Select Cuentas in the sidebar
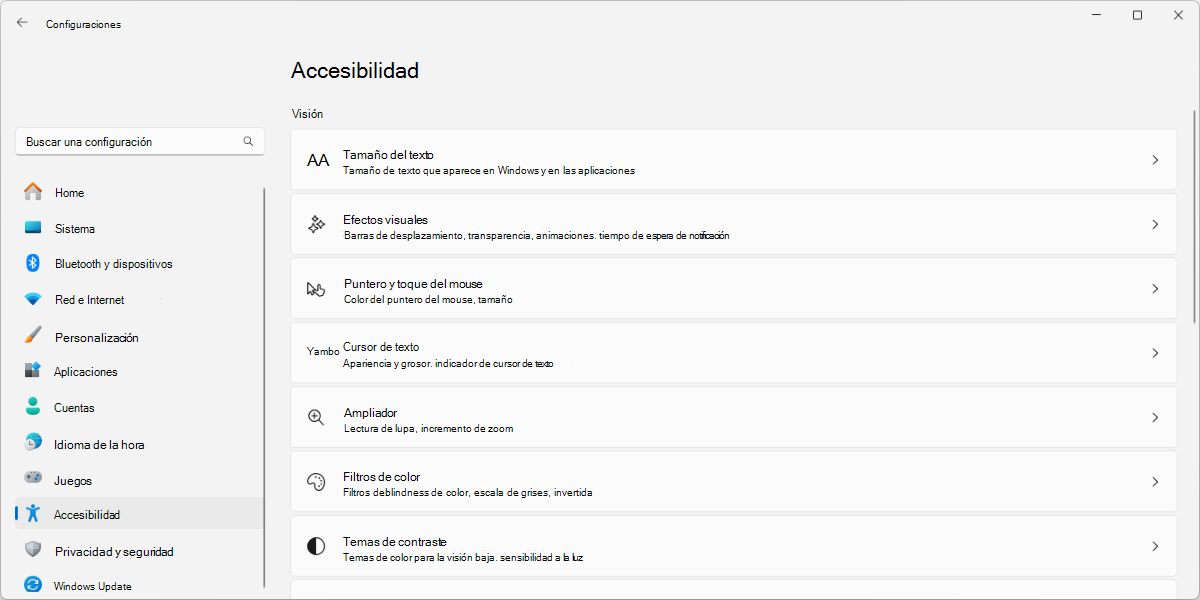The image size is (1200, 600). coord(140,408)
